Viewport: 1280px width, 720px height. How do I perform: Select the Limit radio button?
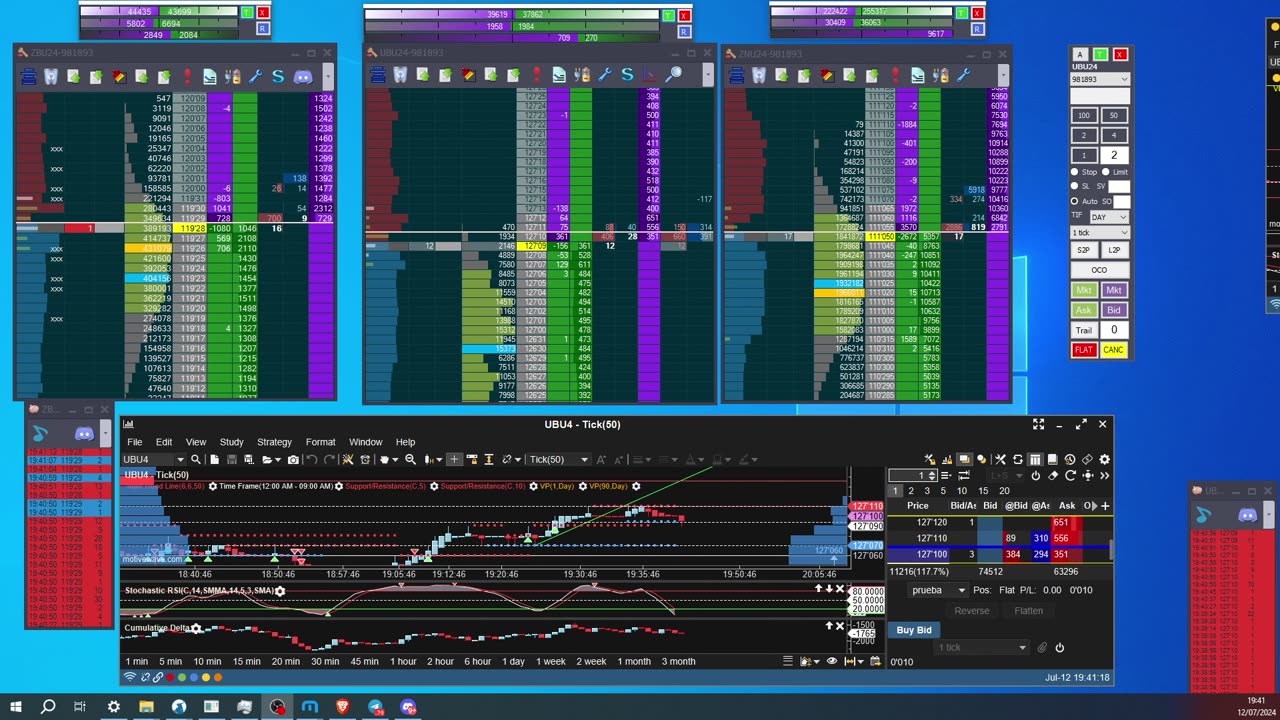coord(1107,172)
